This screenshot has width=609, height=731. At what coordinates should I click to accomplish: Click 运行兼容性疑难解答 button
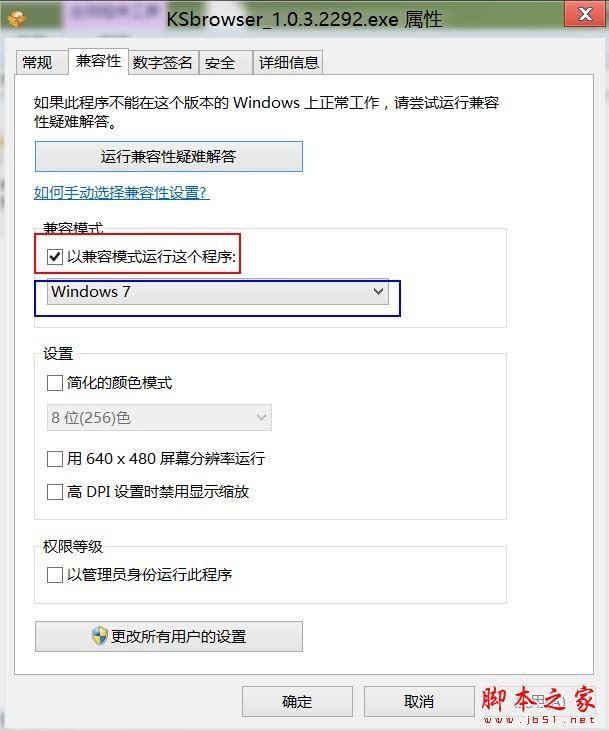pos(169,157)
